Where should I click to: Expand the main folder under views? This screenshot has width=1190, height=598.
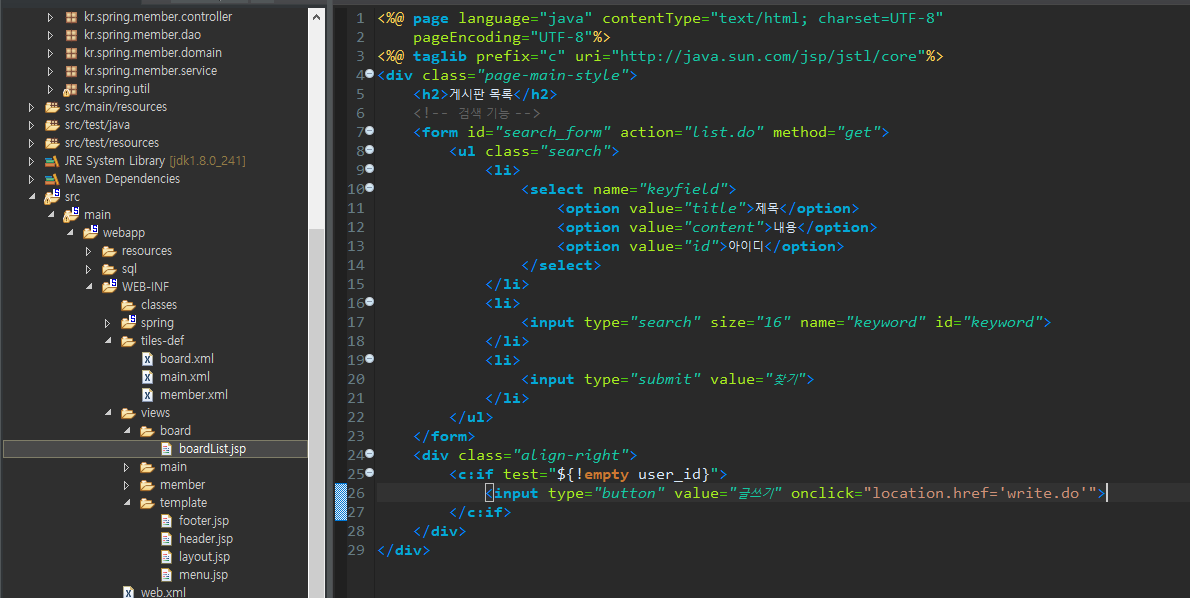click(x=127, y=467)
